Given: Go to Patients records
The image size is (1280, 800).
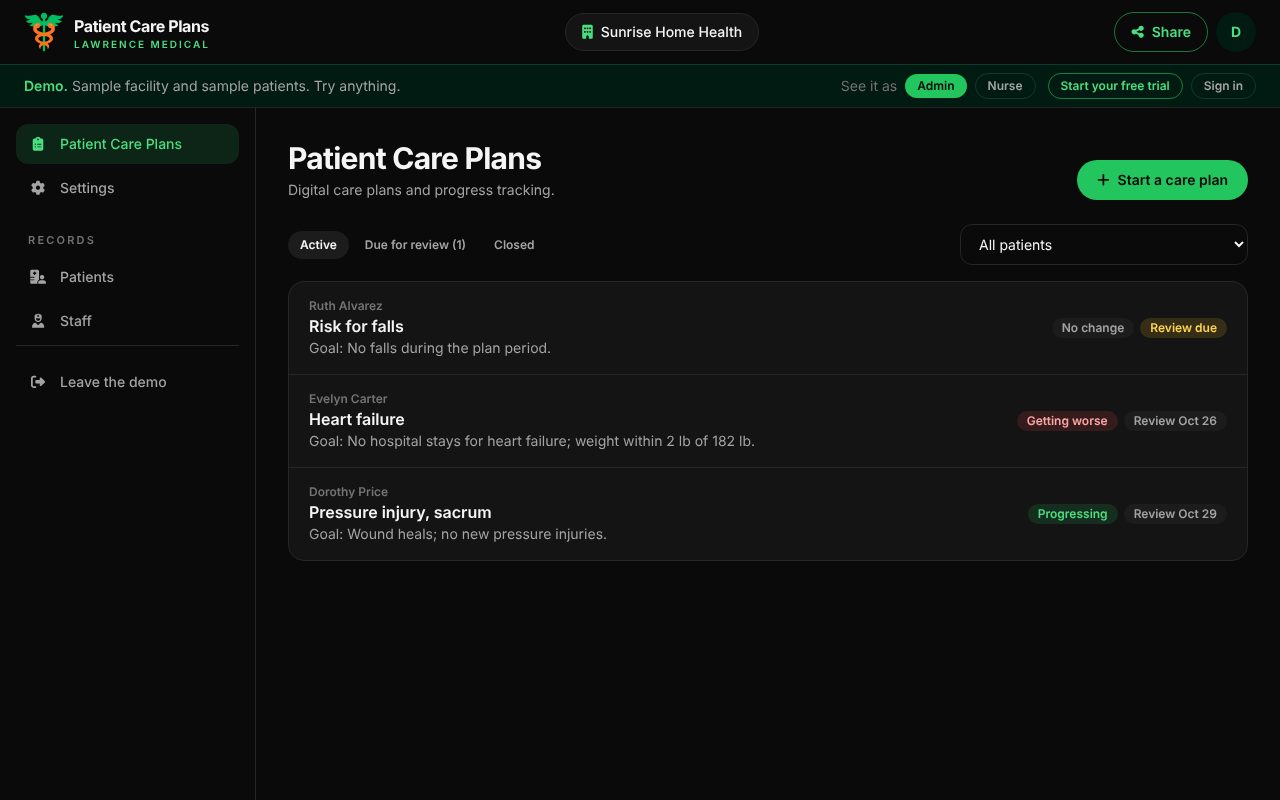Looking at the screenshot, I should click(x=127, y=277).
